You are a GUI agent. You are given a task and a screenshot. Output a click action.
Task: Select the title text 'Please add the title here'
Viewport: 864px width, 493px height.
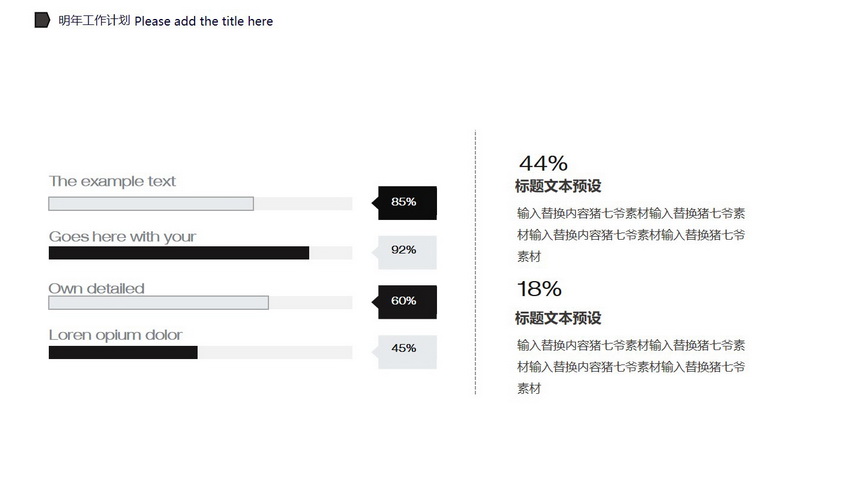coord(203,21)
